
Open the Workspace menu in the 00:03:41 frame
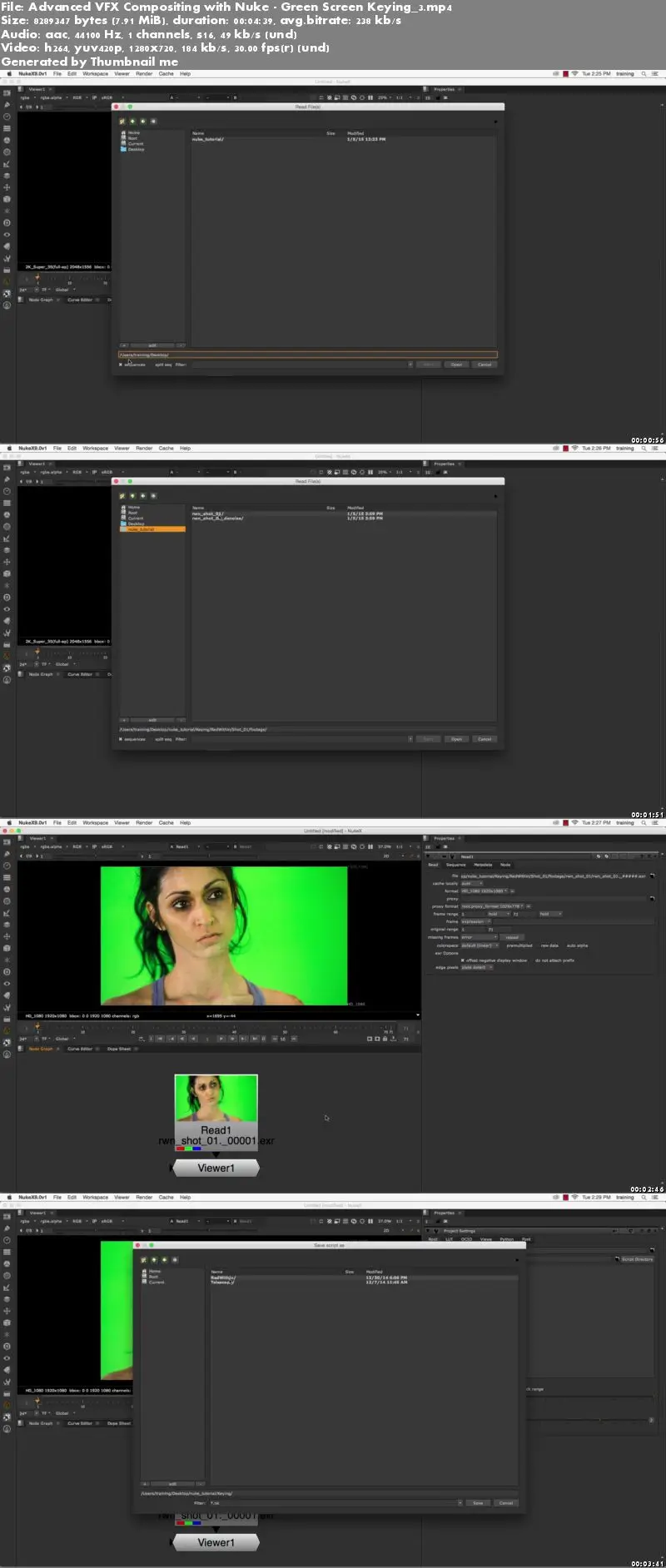coord(95,1197)
